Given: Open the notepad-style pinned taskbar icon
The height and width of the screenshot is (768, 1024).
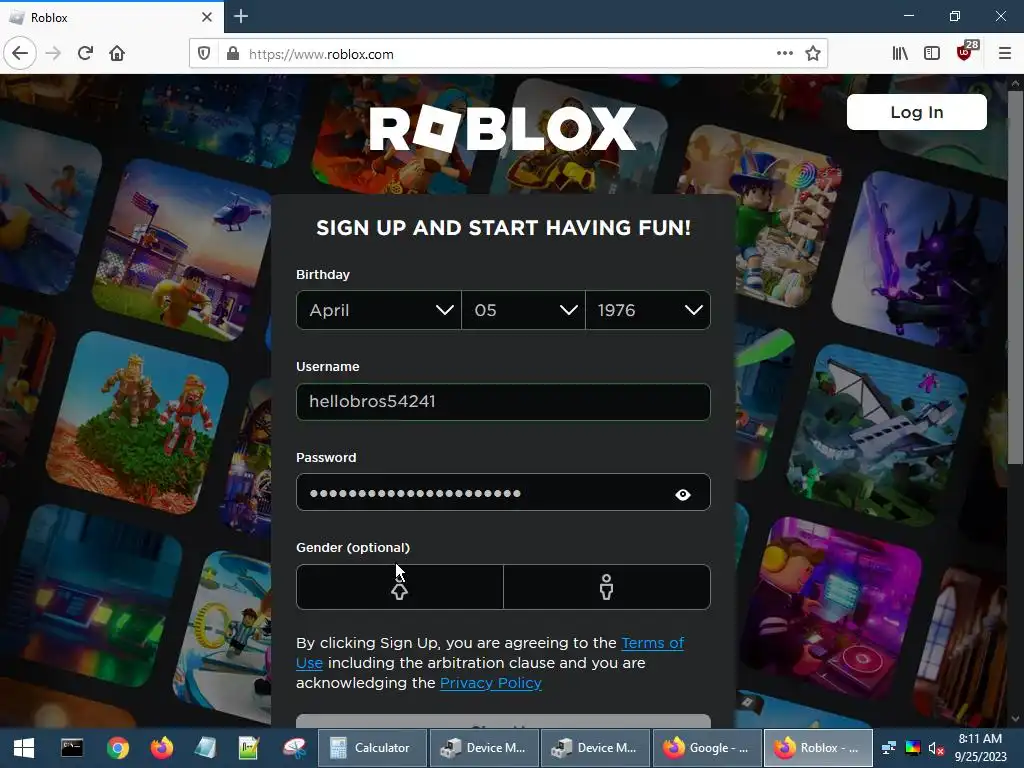Looking at the screenshot, I should tap(205, 748).
